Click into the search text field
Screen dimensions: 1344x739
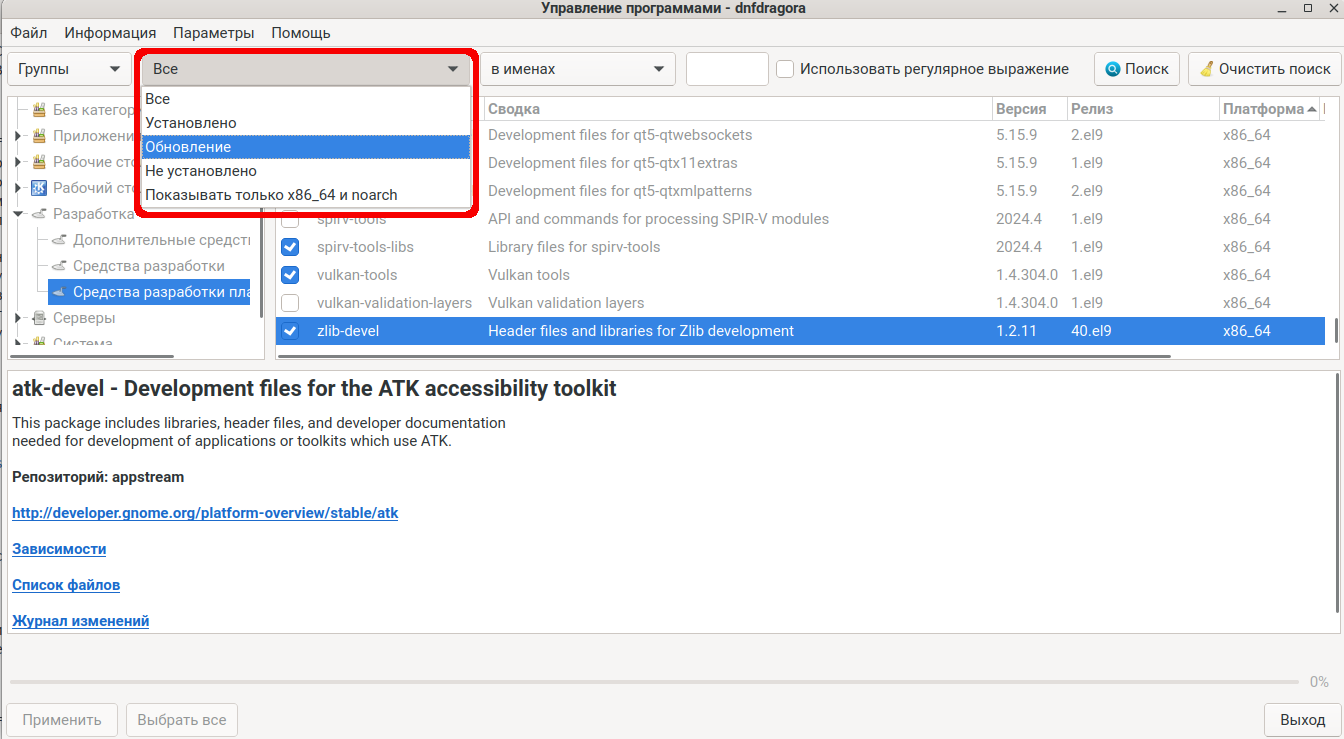click(x=727, y=69)
